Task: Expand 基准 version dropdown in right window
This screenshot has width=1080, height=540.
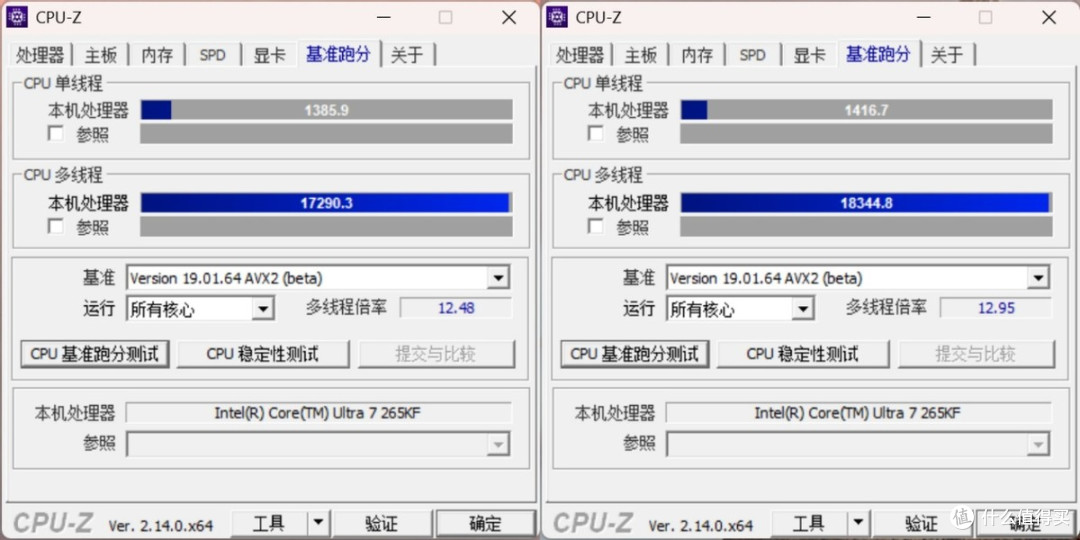Action: (1038, 278)
